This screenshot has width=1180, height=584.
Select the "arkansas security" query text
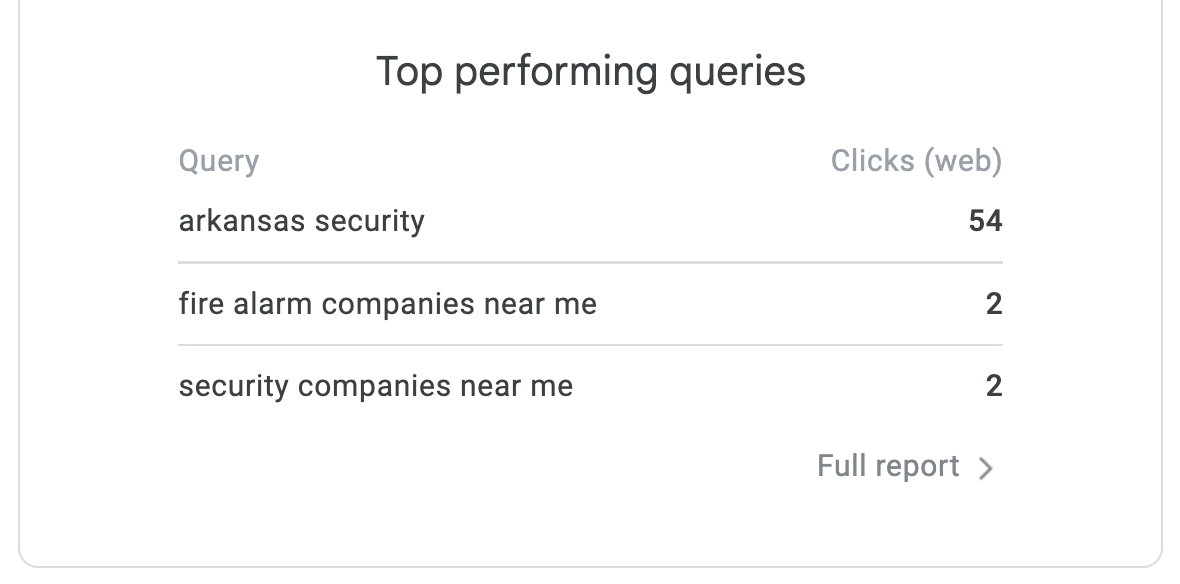(301, 221)
